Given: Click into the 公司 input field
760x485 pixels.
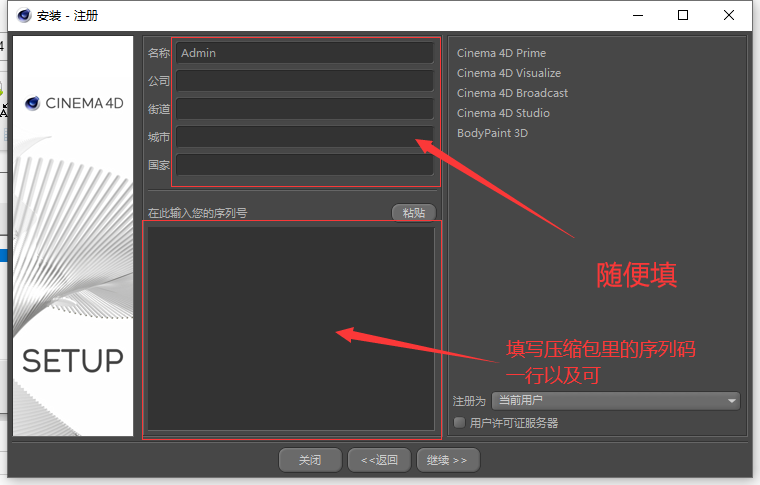Looking at the screenshot, I should [305, 81].
